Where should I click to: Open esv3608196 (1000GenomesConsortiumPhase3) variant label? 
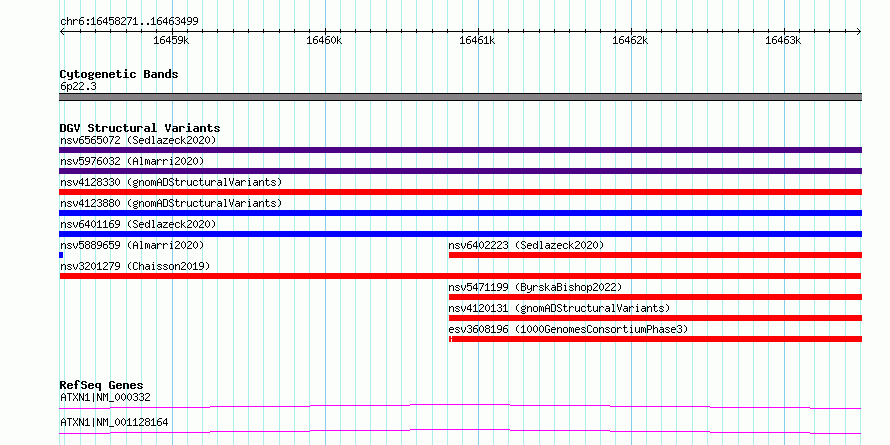coord(568,329)
